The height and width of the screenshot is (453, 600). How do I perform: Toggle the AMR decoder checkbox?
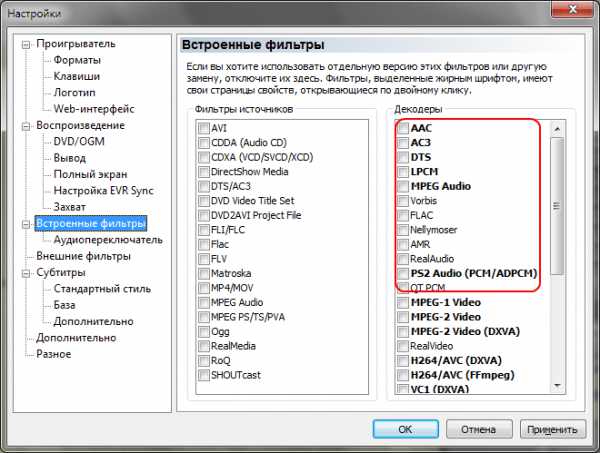403,244
